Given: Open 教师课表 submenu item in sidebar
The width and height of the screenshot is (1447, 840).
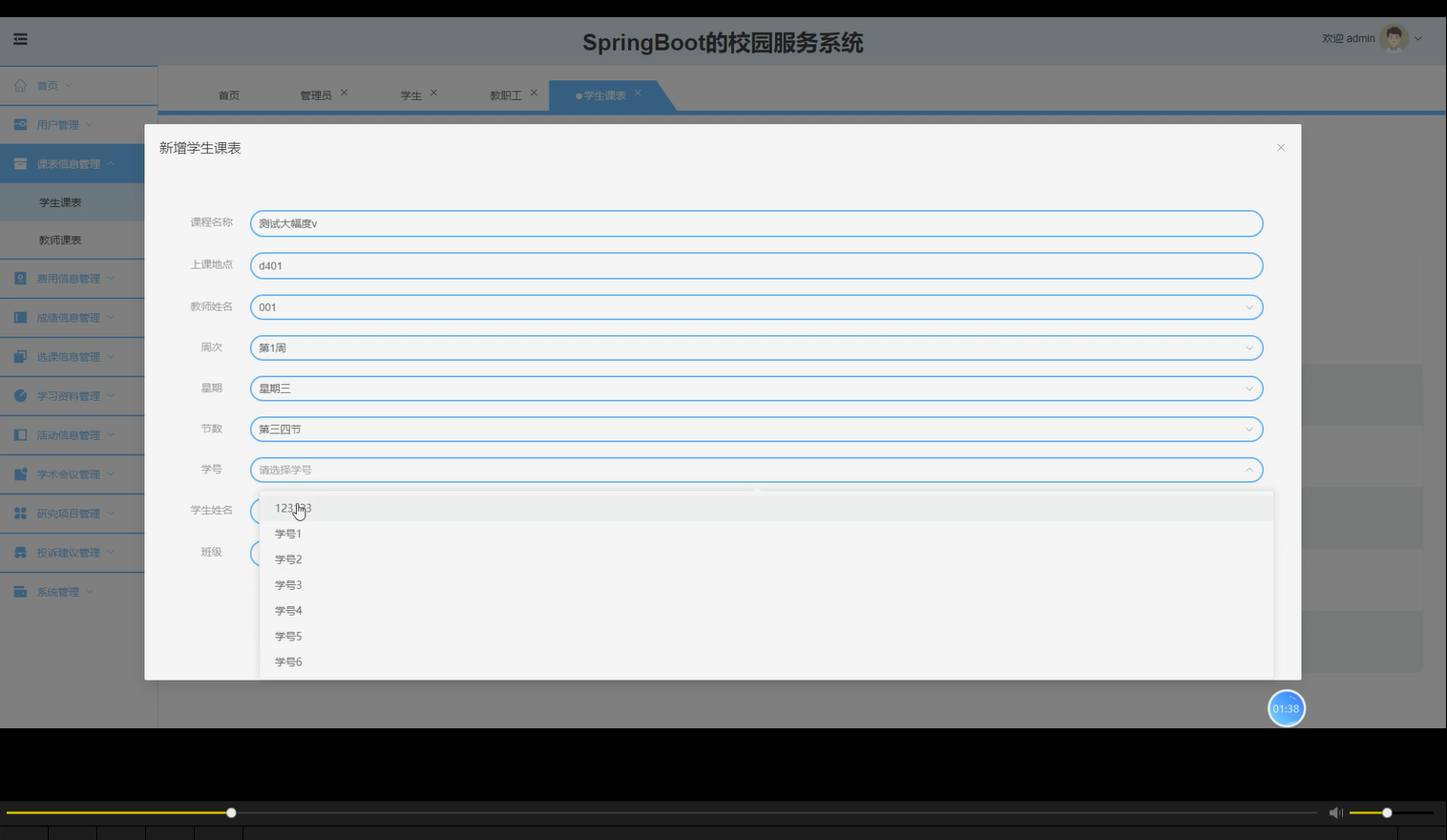Looking at the screenshot, I should pos(60,240).
